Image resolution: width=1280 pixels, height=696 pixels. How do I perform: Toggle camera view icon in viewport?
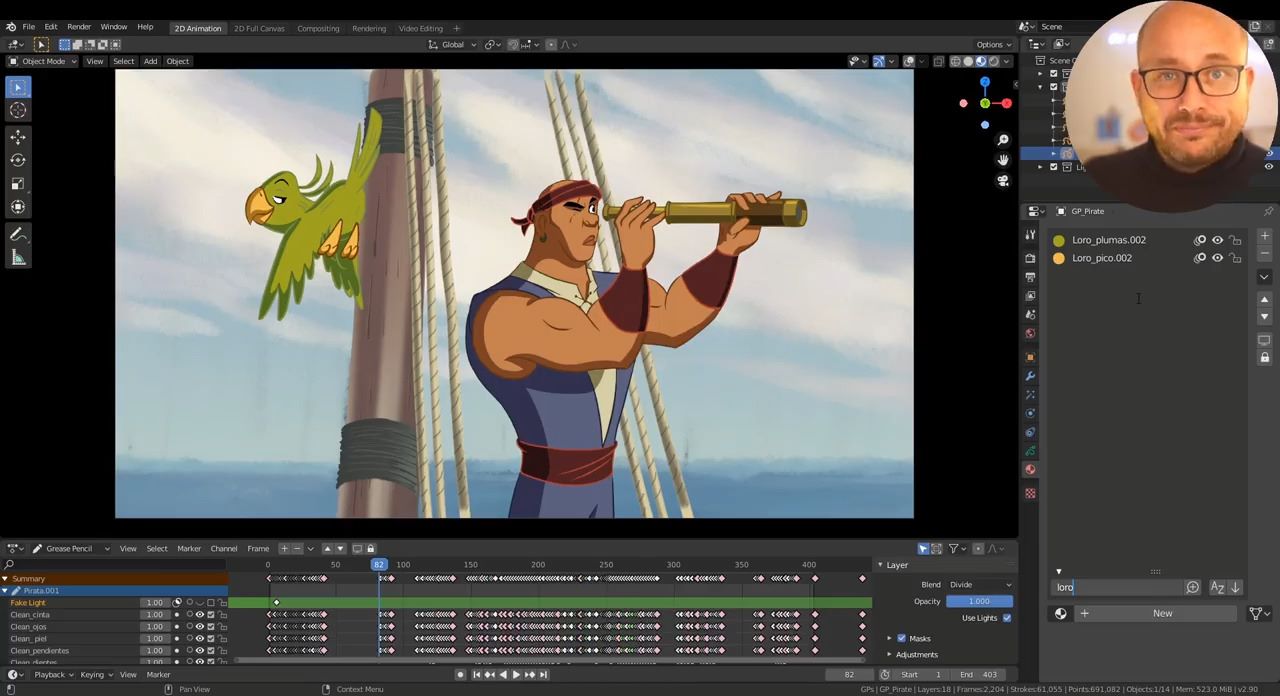point(1003,181)
